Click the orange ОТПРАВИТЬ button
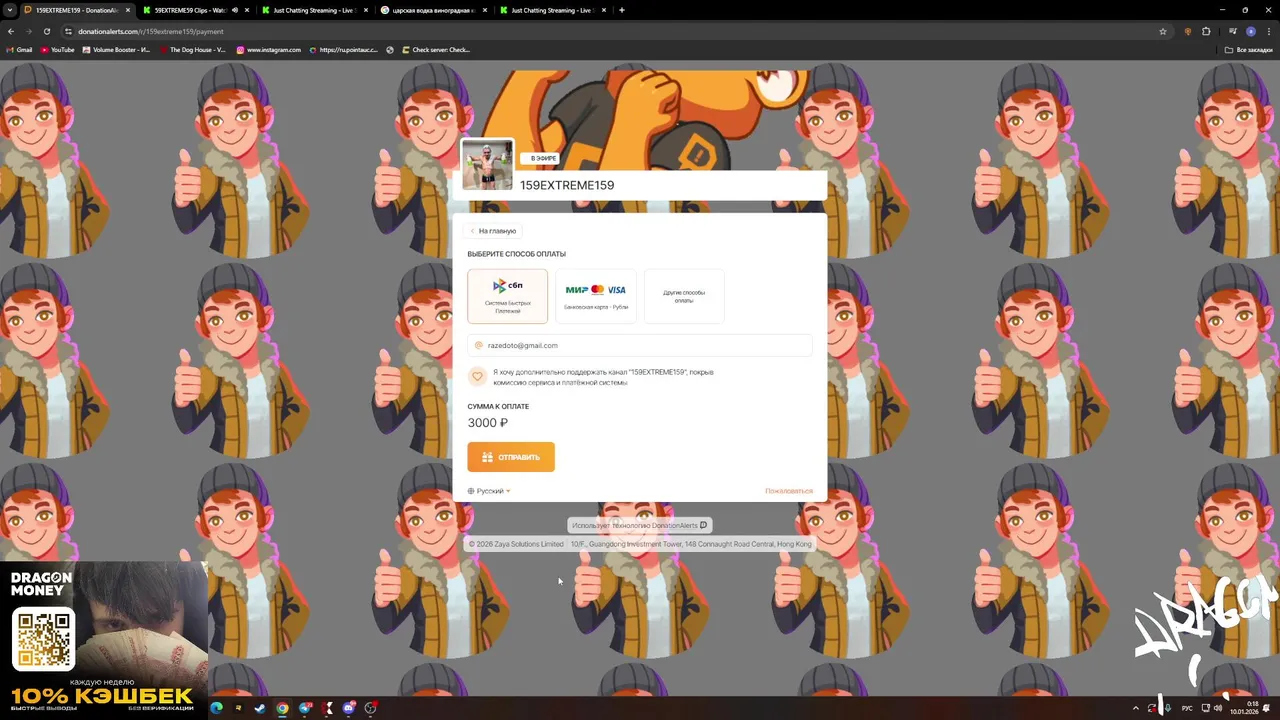Image resolution: width=1280 pixels, height=720 pixels. tap(511, 457)
